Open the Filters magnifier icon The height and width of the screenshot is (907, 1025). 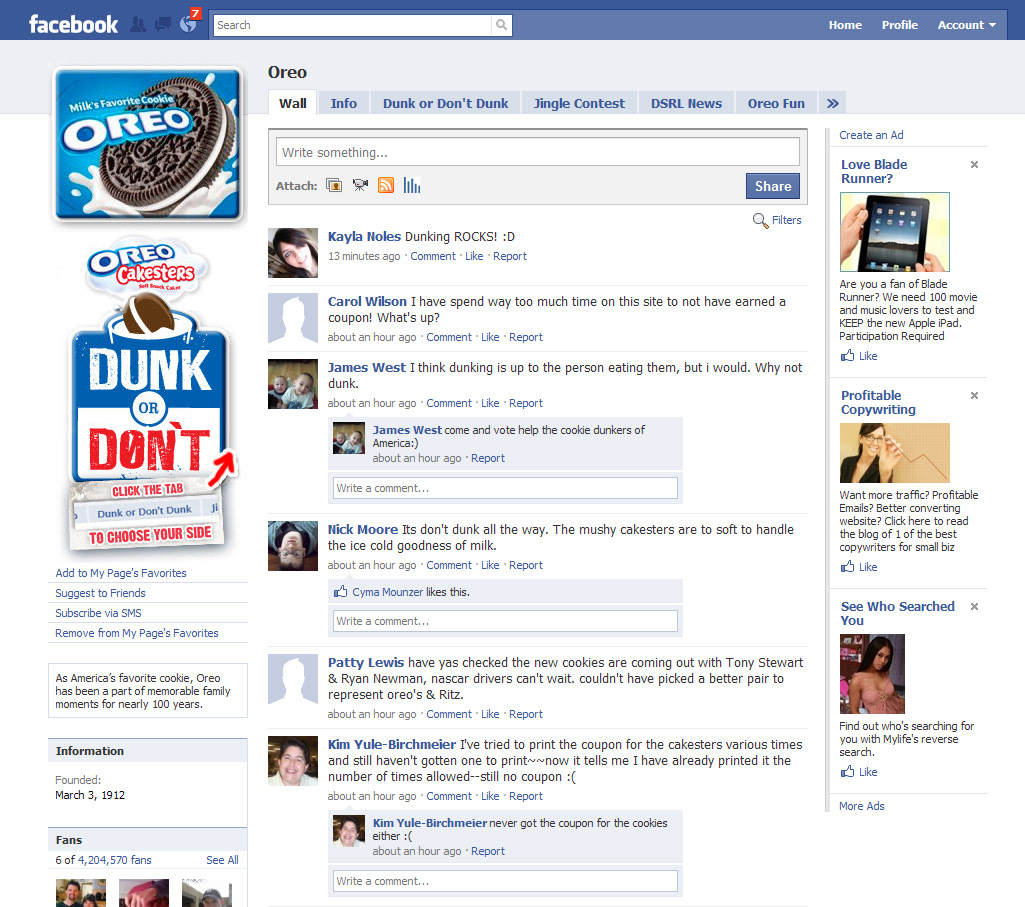760,220
